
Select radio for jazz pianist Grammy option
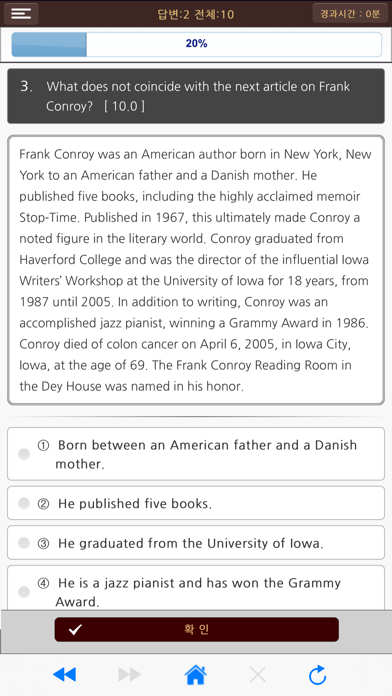tap(24, 592)
